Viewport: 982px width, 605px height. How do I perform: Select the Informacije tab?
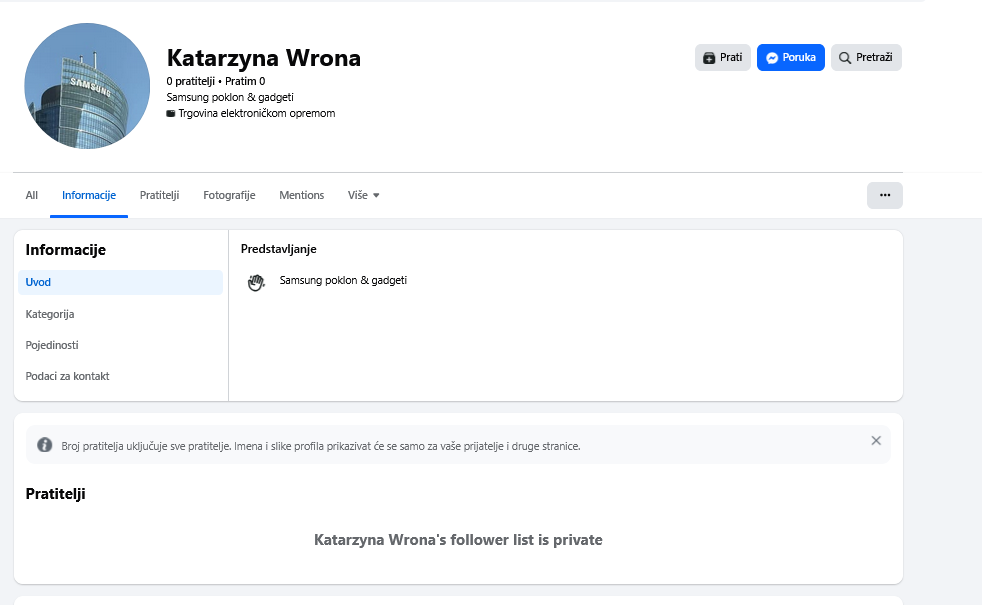(89, 196)
